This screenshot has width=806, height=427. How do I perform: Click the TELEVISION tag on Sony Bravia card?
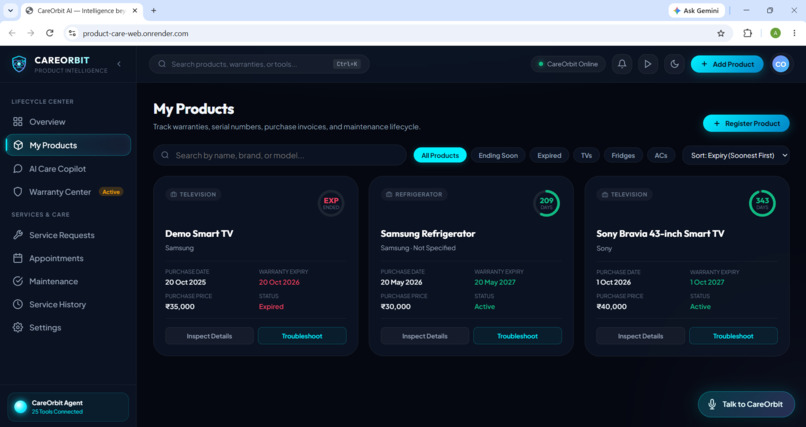point(625,194)
